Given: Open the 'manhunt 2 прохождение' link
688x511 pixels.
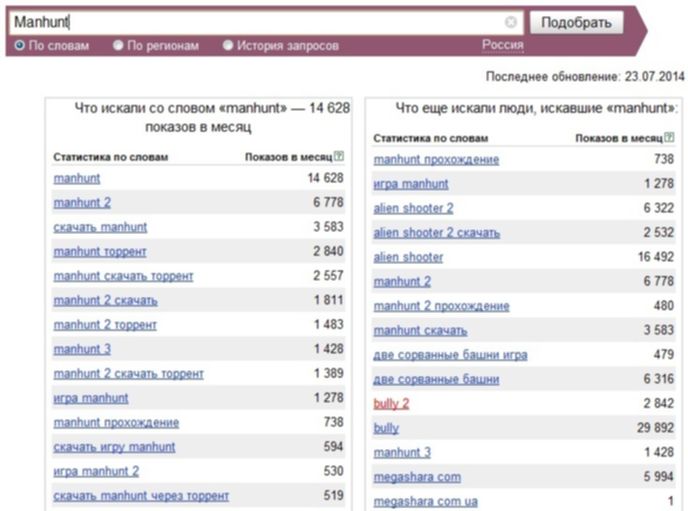Looking at the screenshot, I should 441,306.
